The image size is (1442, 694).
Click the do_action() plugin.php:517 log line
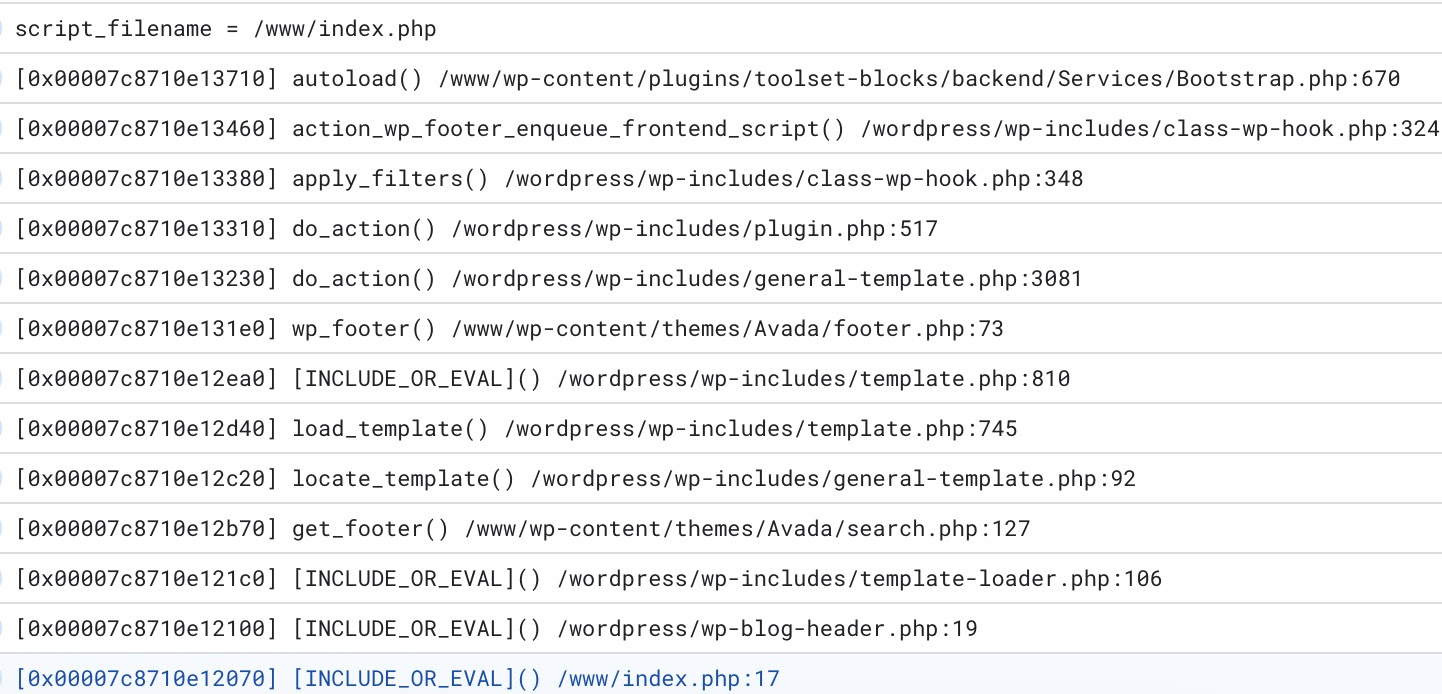click(x=721, y=229)
